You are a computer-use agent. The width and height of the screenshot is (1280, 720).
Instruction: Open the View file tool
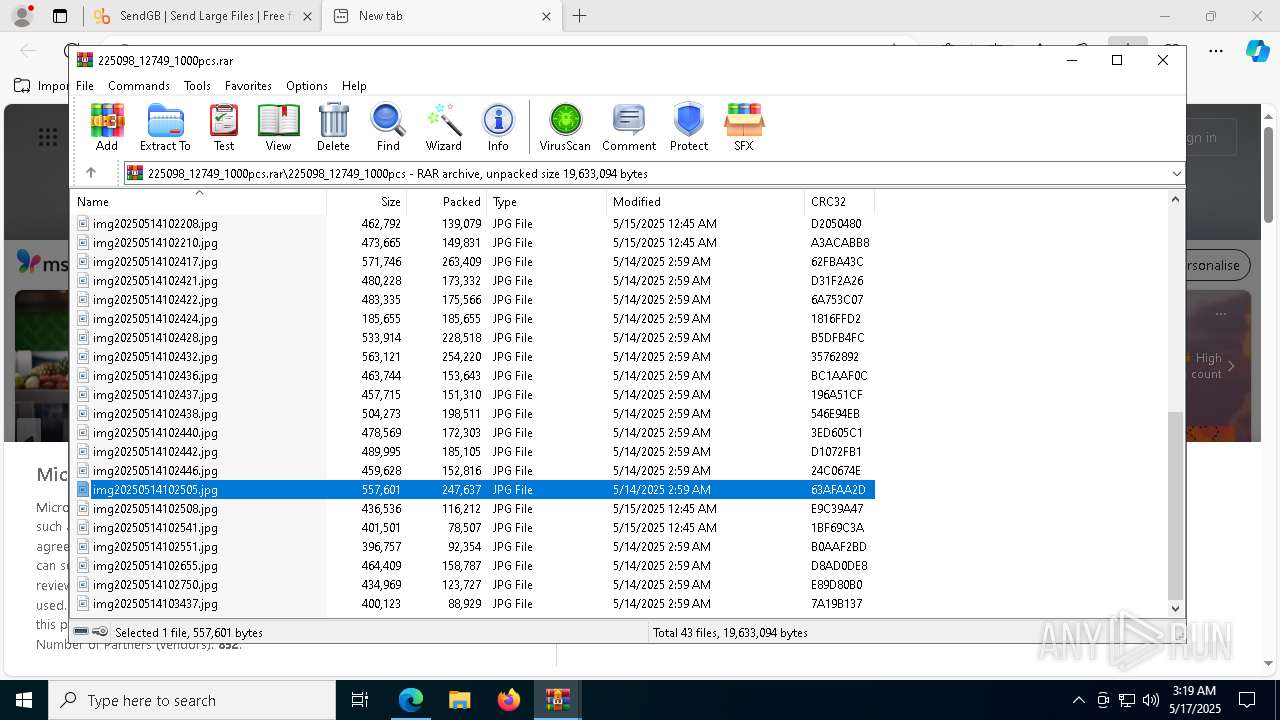tap(278, 127)
